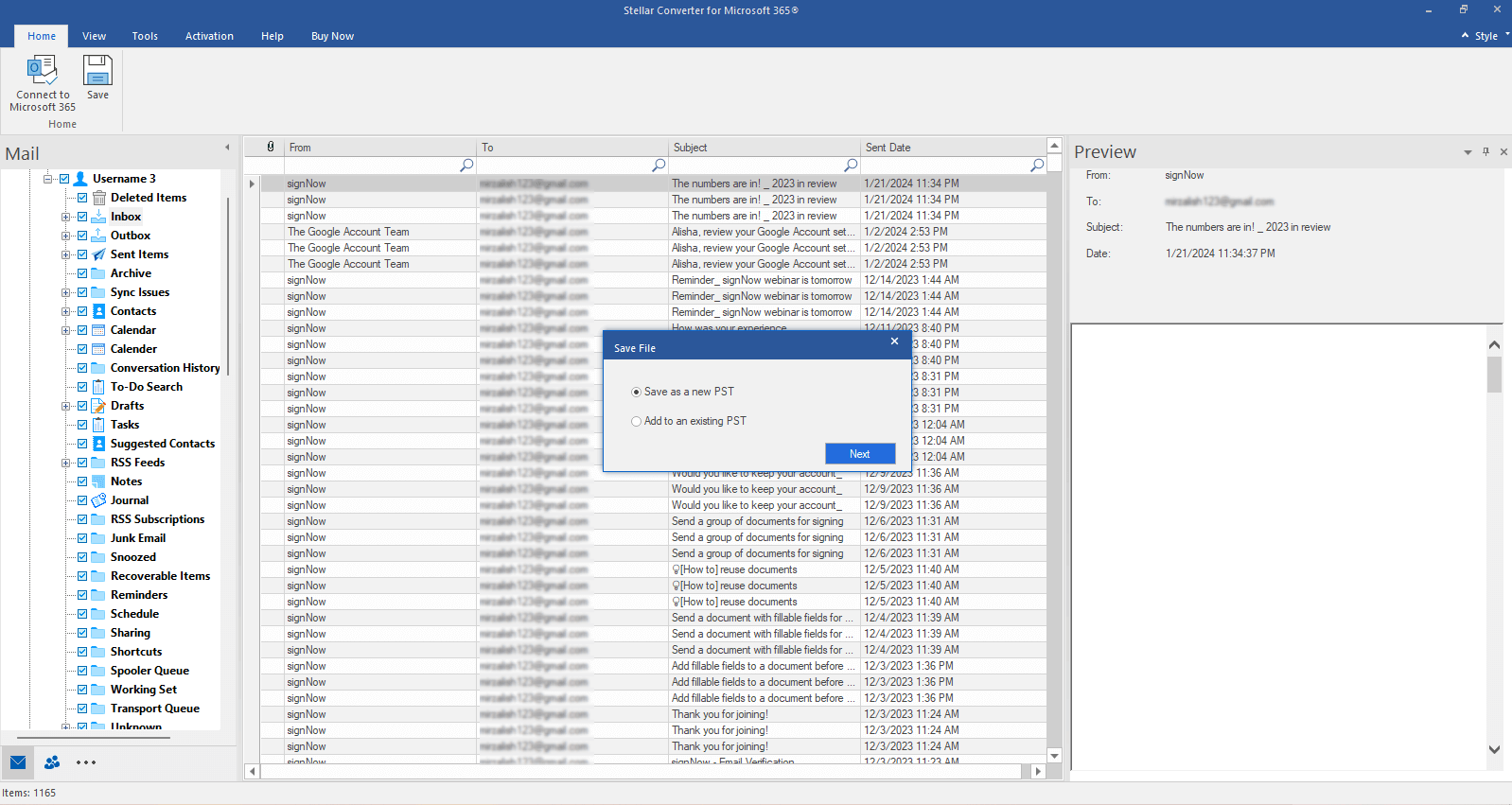
Task: Select the Transport Queue folder
Action: coord(155,709)
